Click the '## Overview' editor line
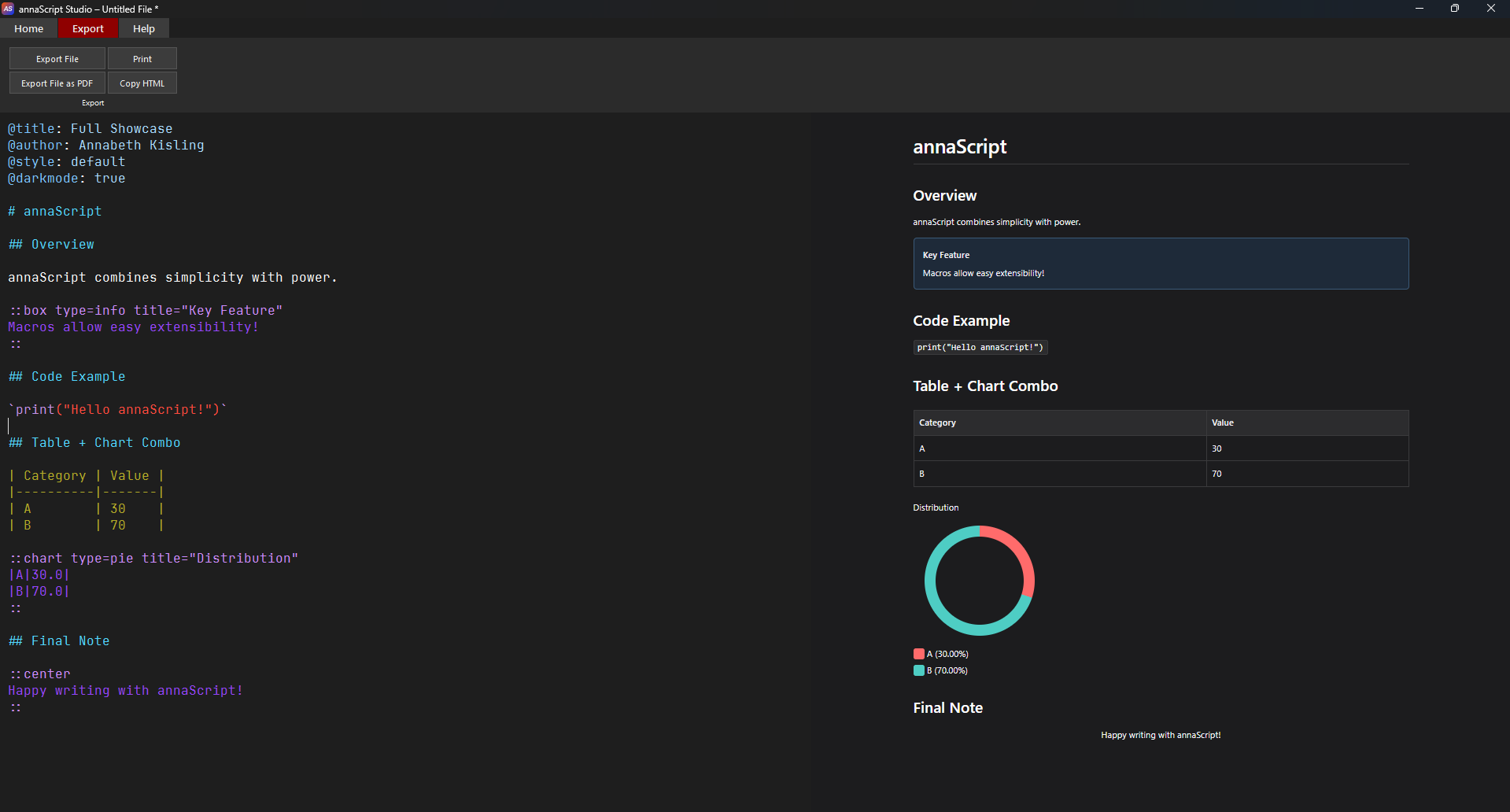This screenshot has width=1510, height=812. (50, 245)
